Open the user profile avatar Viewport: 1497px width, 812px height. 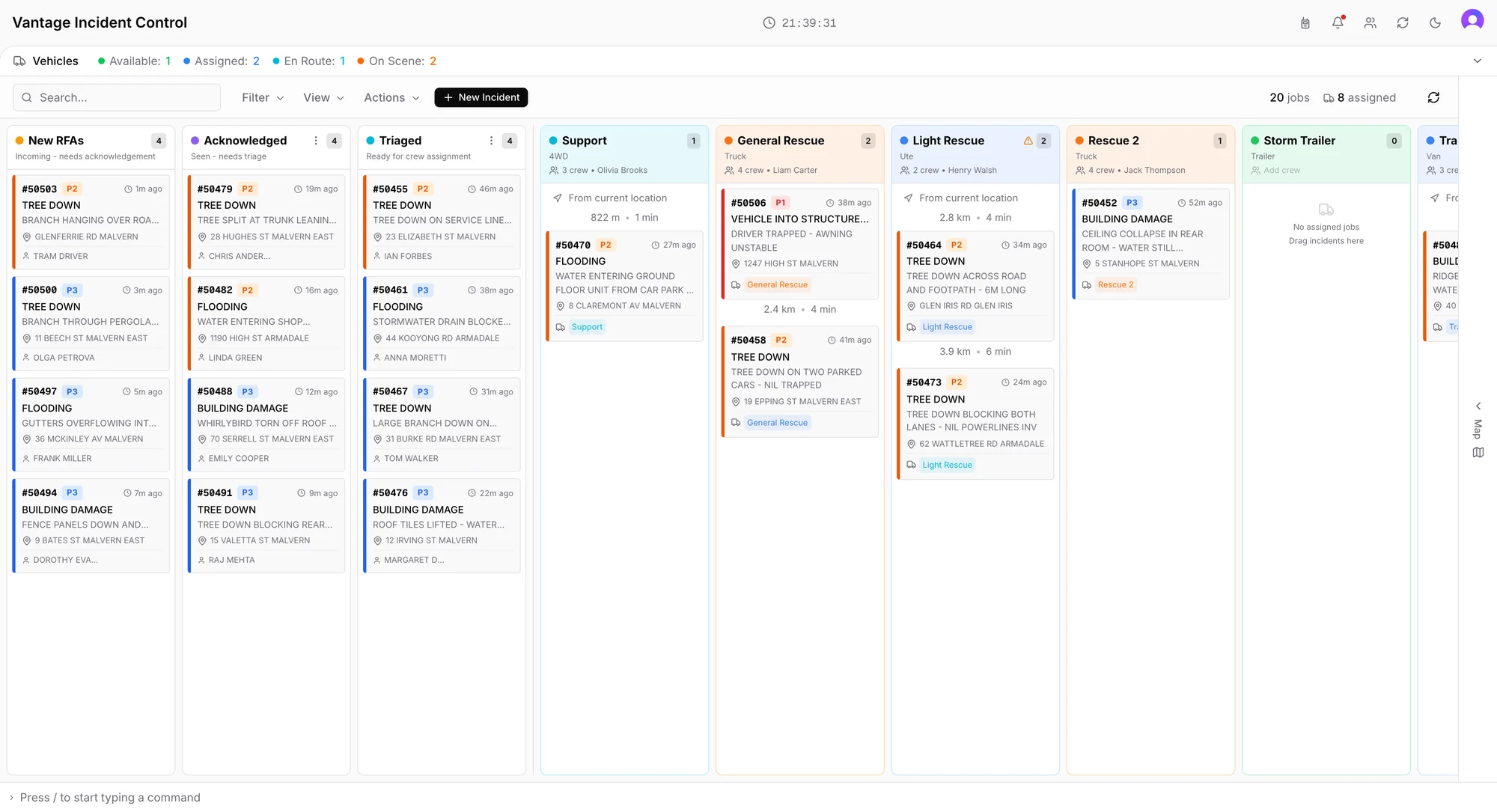pos(1472,20)
